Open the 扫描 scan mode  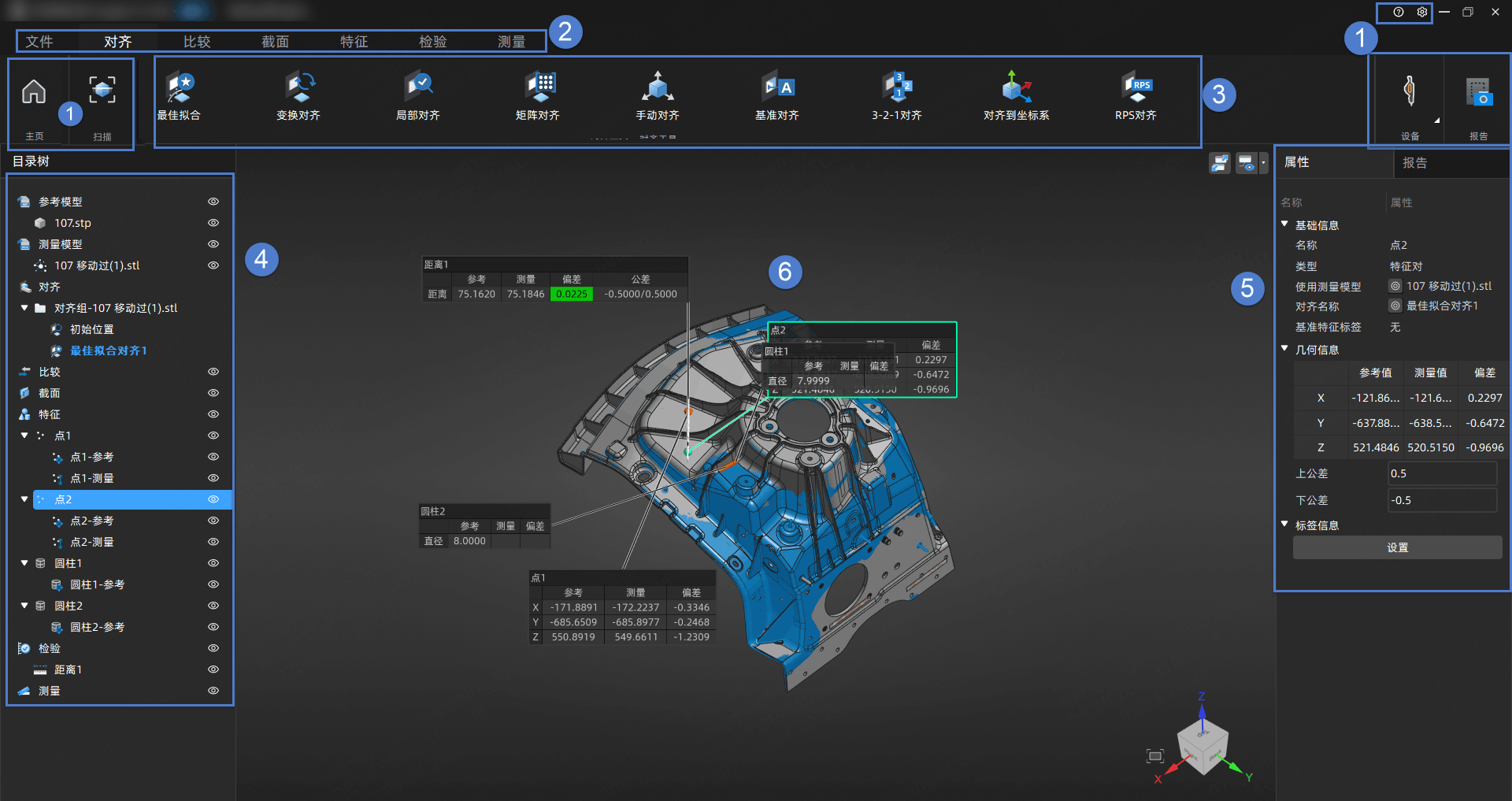pos(102,91)
